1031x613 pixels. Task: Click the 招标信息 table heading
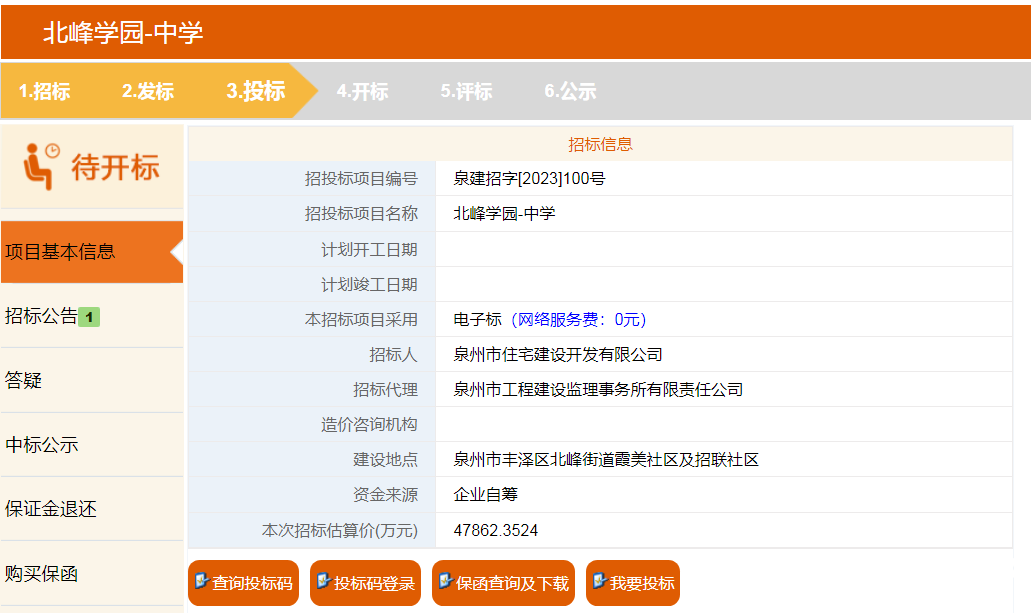point(600,145)
